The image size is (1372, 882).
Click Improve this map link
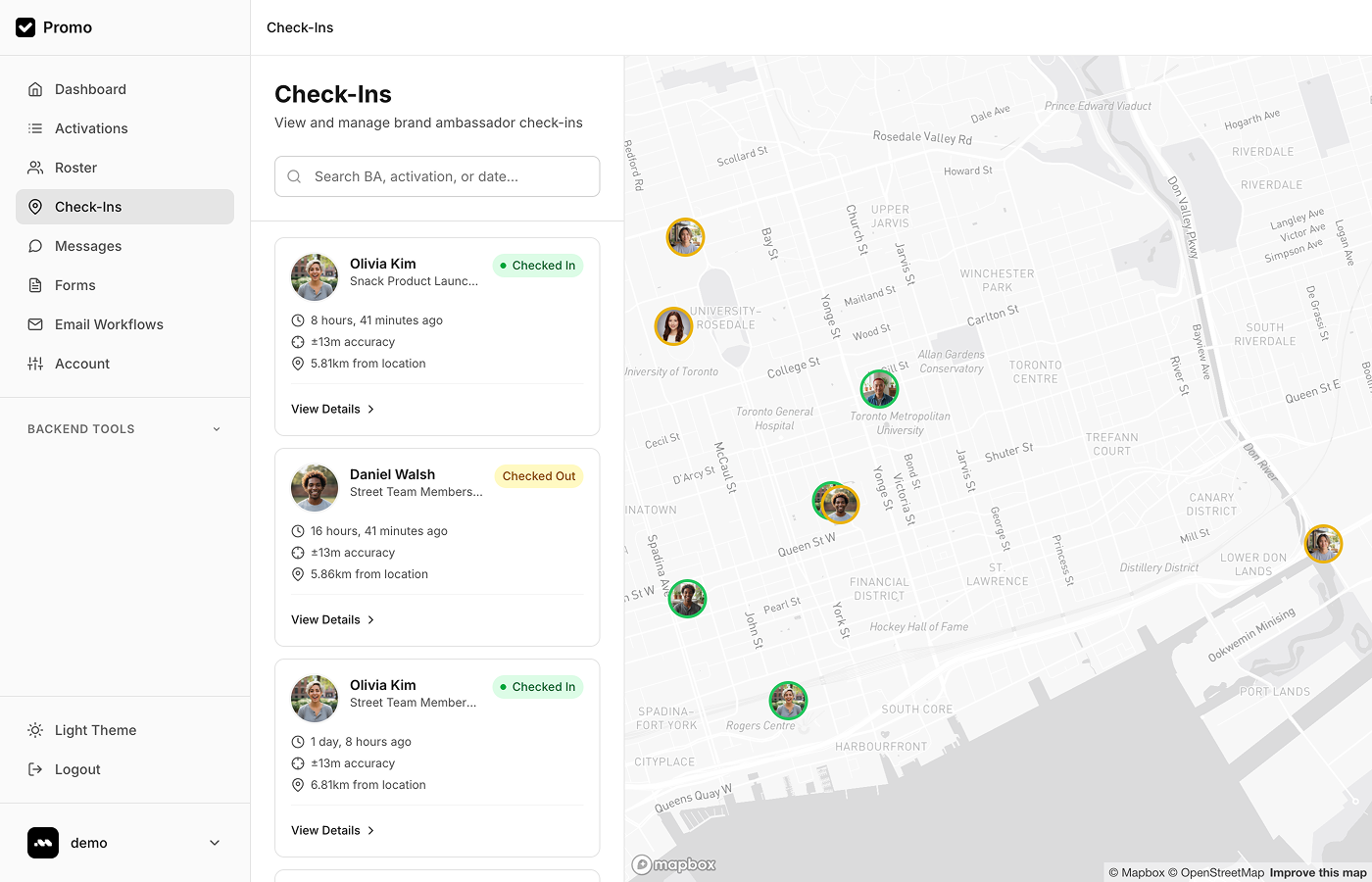1318,872
